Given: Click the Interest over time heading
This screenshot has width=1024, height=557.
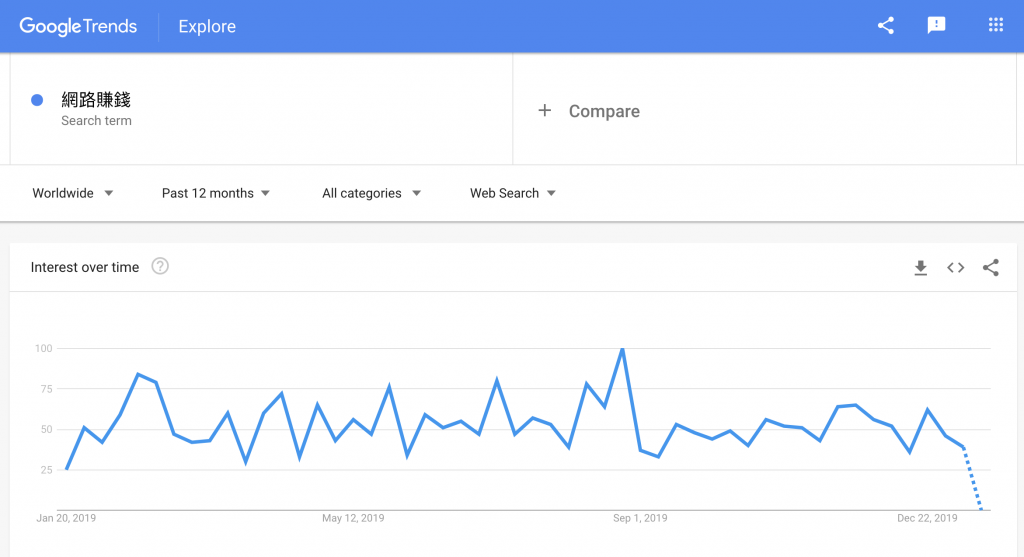Looking at the screenshot, I should coord(85,267).
